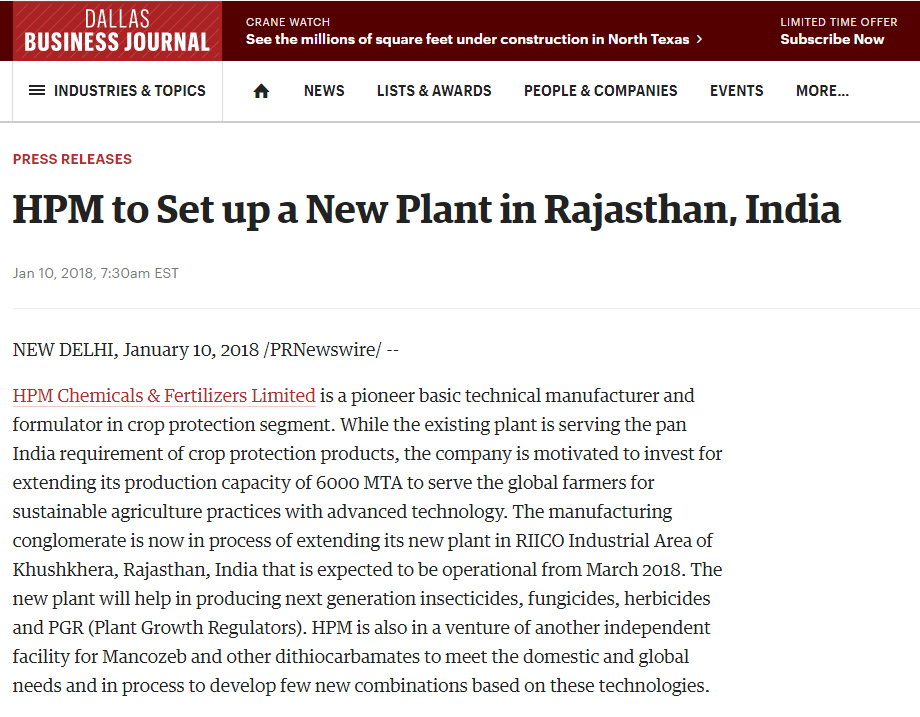Click the Dallas Business Journal logo
Screen dimensions: 920x717
117,31
